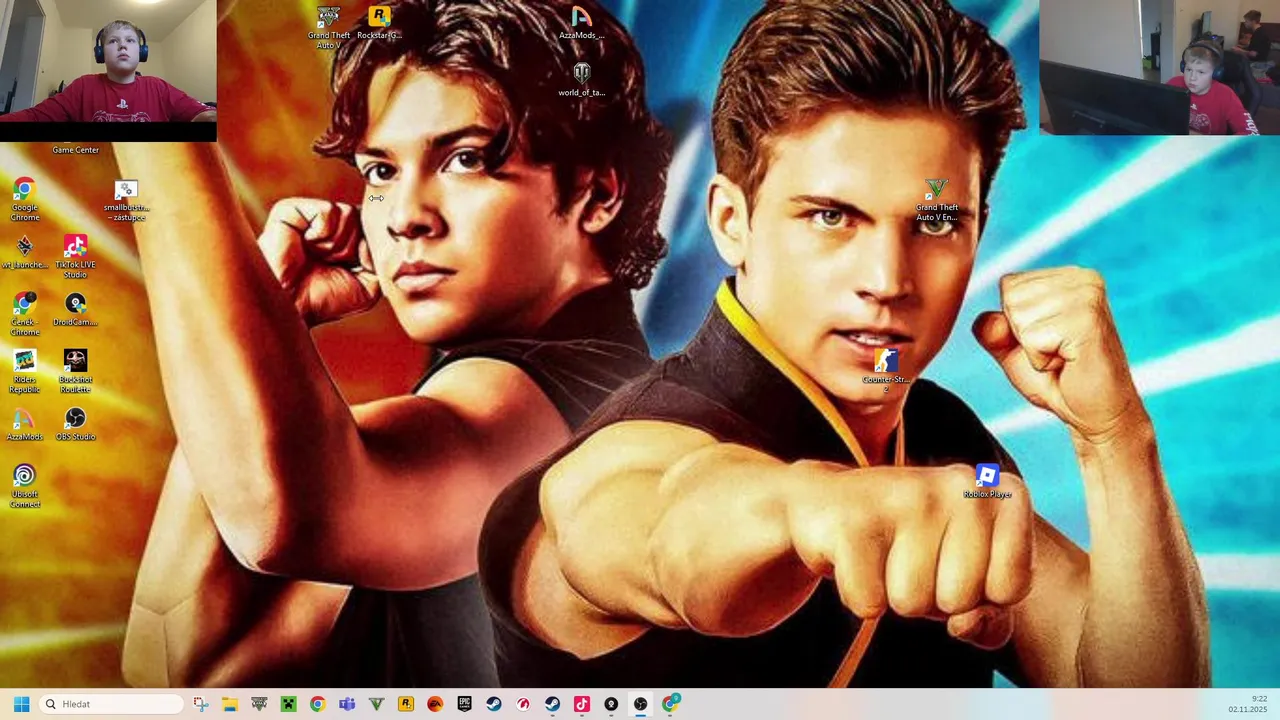Image resolution: width=1280 pixels, height=720 pixels.
Task: Open Epic Games Launcher taskbar icon
Action: (x=464, y=704)
